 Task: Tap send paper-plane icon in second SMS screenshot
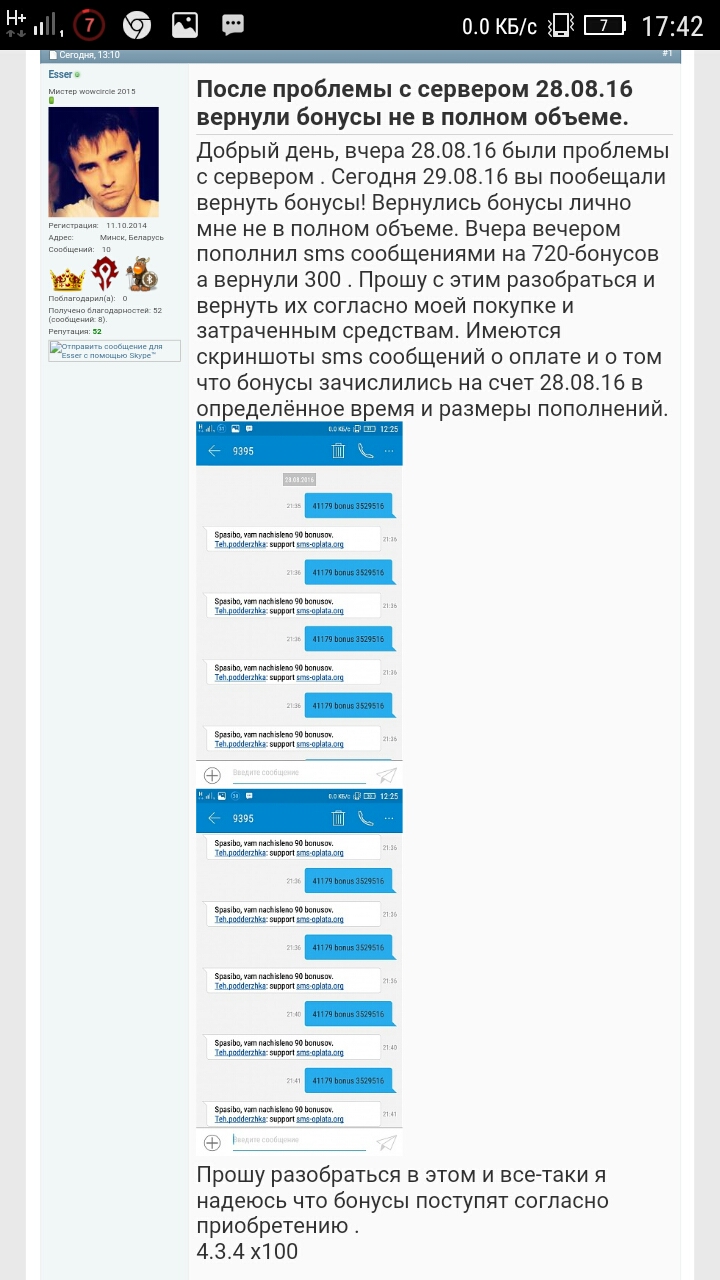coord(386,1142)
